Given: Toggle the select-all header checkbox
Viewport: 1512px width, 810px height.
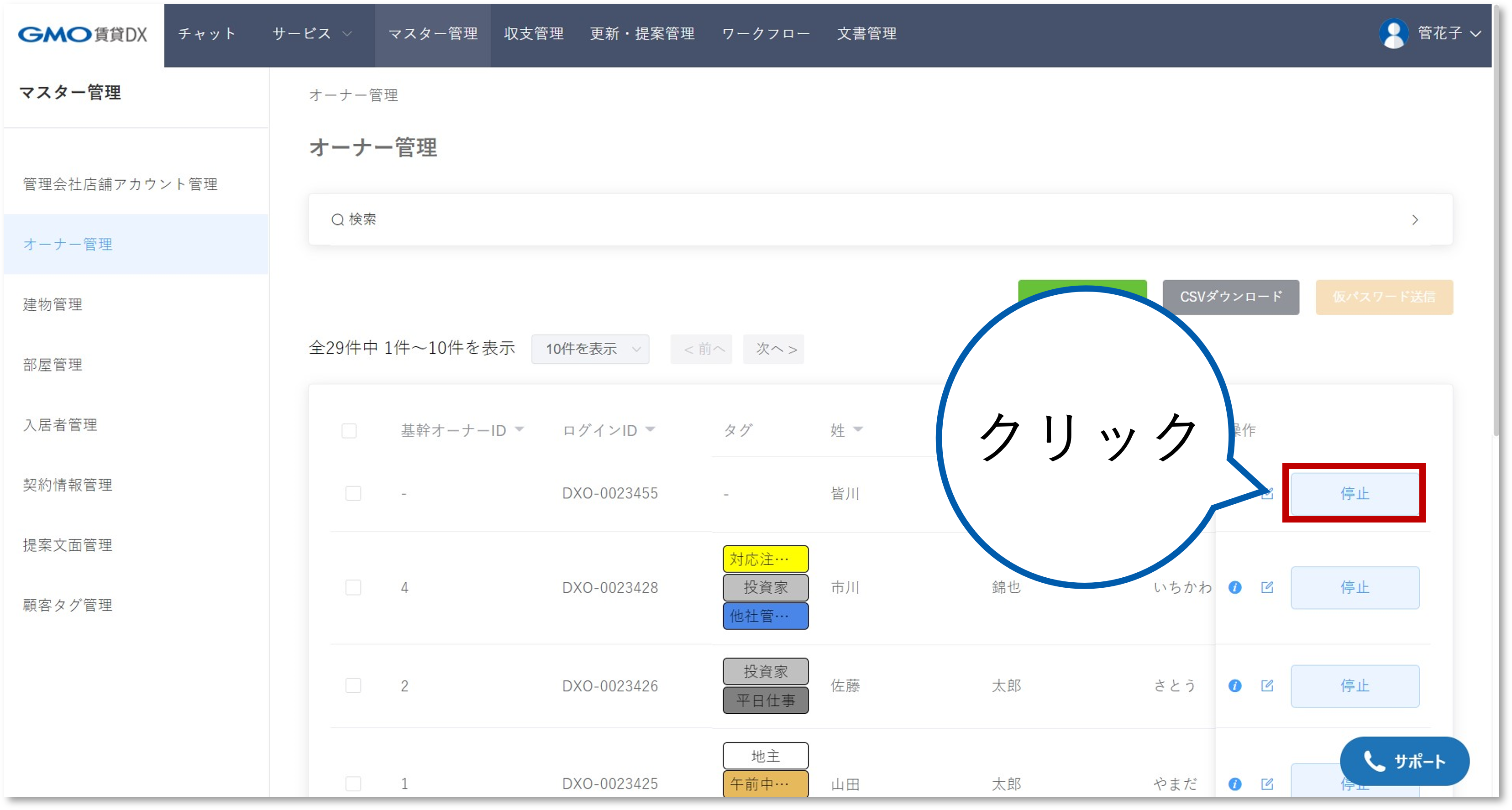Looking at the screenshot, I should pos(349,431).
